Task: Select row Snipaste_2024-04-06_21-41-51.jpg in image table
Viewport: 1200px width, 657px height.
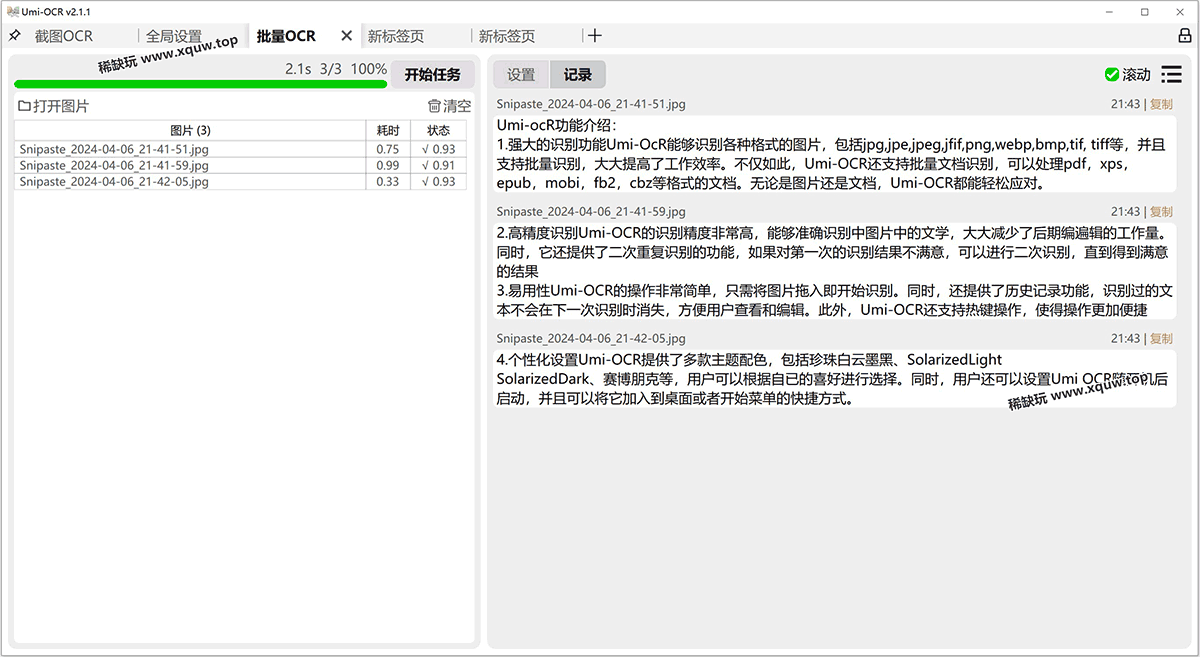Action: (x=240, y=149)
